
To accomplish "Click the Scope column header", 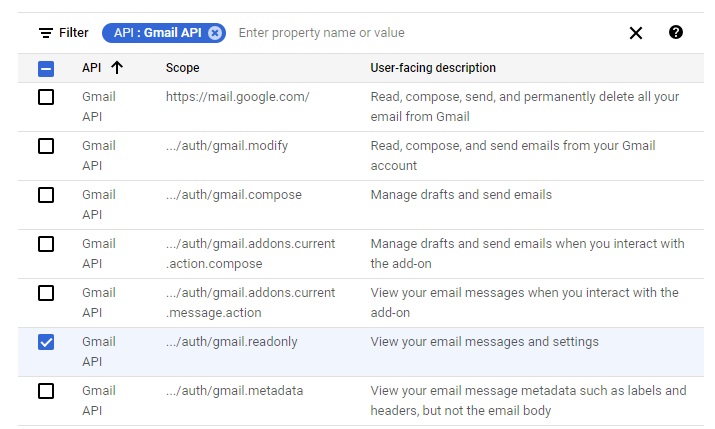I will [183, 68].
